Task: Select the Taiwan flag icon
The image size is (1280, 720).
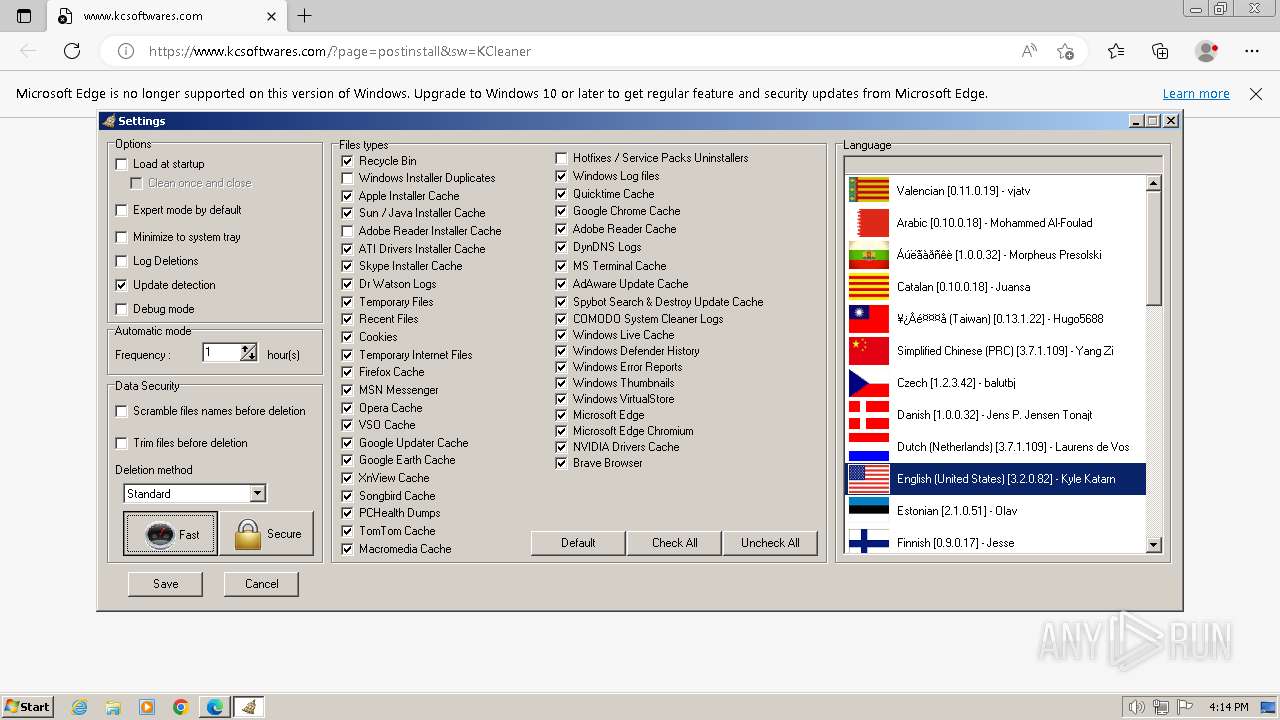Action: pos(868,319)
